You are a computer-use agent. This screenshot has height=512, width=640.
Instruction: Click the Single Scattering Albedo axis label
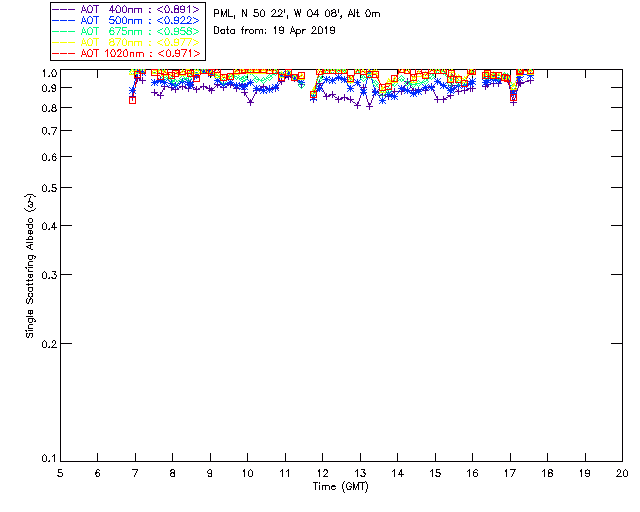point(30,266)
